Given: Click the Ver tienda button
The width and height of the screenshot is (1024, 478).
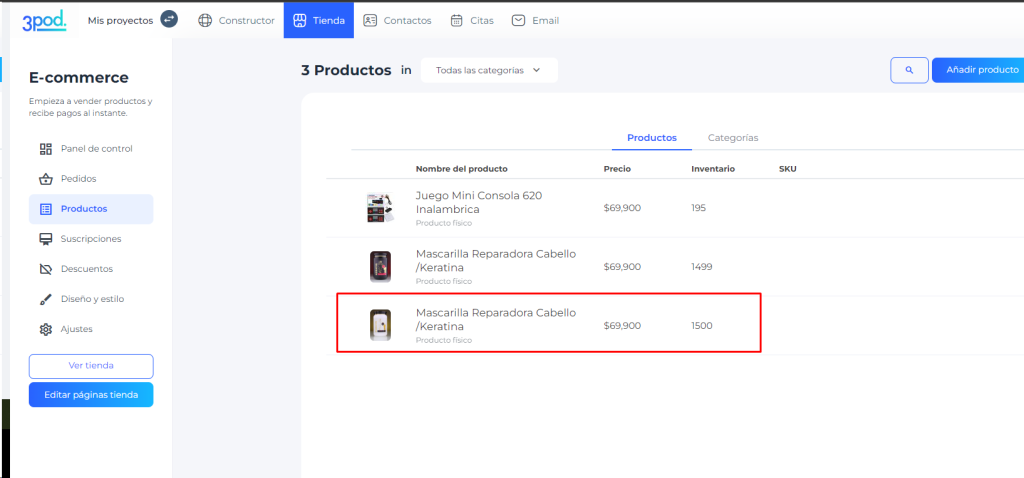Looking at the screenshot, I should (x=91, y=366).
